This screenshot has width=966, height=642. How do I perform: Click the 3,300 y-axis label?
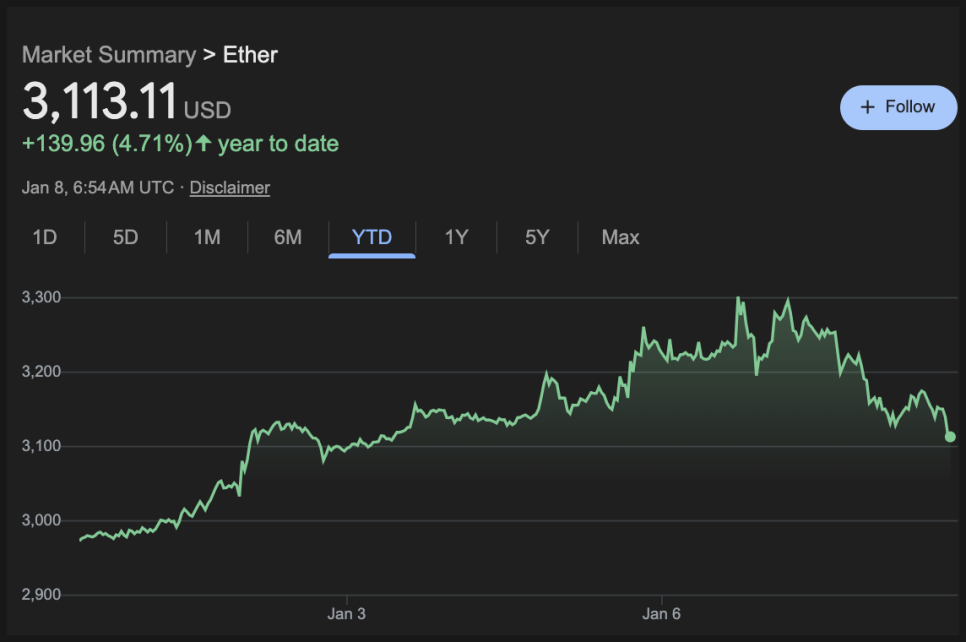[42, 297]
